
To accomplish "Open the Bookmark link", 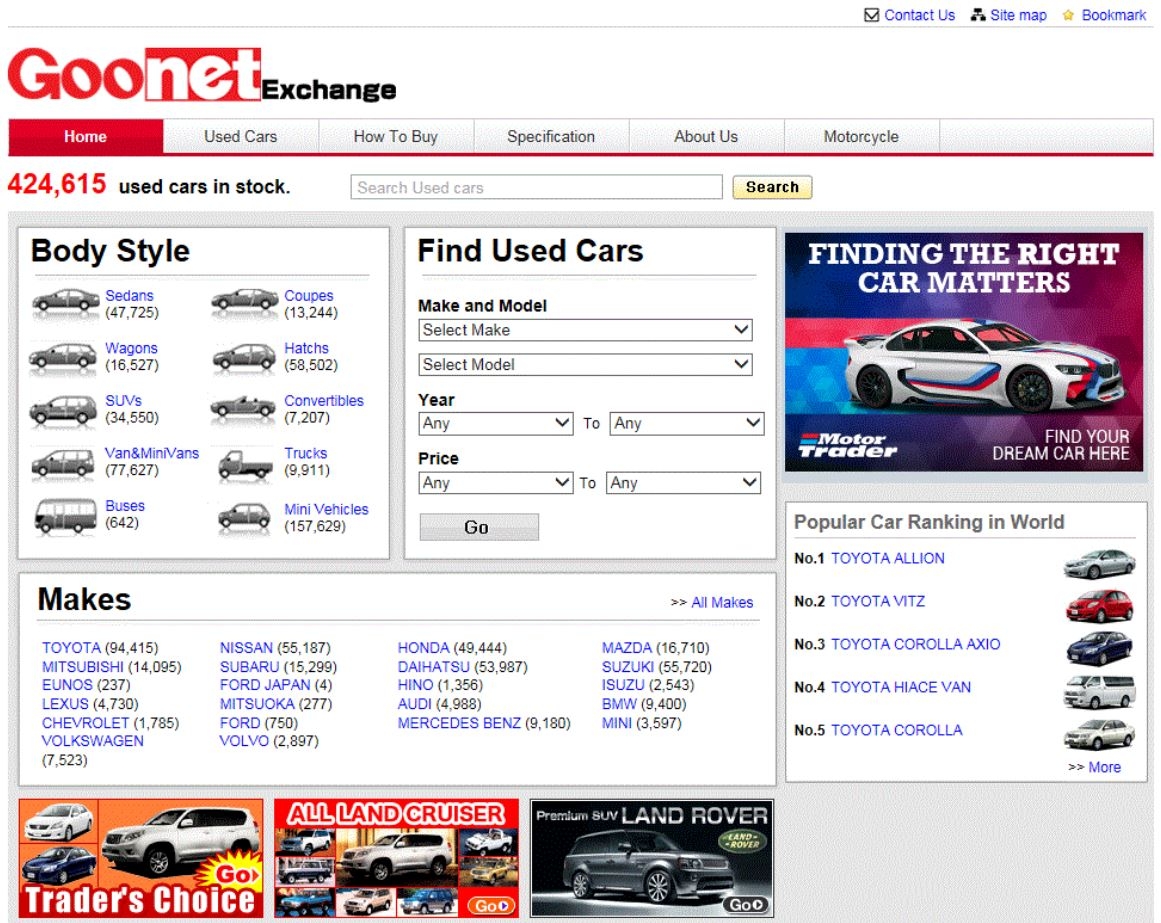I will [x=1114, y=15].
